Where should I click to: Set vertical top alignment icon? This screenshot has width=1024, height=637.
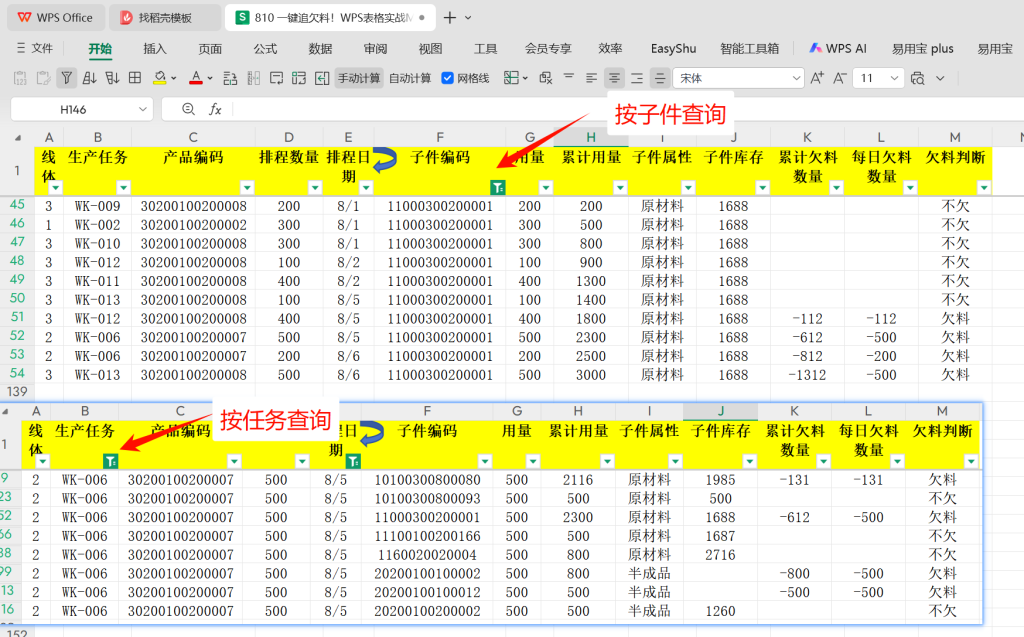click(x=569, y=77)
